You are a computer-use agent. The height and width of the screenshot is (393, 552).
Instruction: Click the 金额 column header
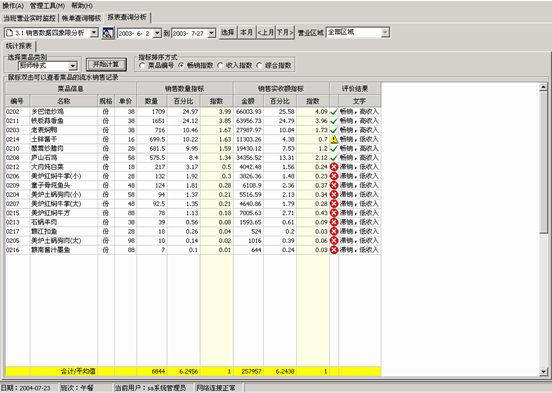(x=248, y=101)
